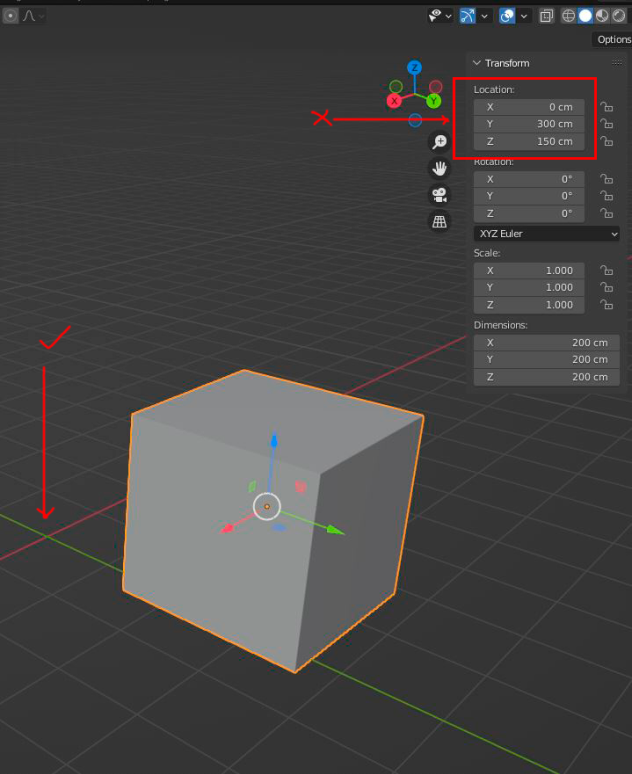Collapse the Transform panel
Screen dimensions: 632x774
click(477, 63)
